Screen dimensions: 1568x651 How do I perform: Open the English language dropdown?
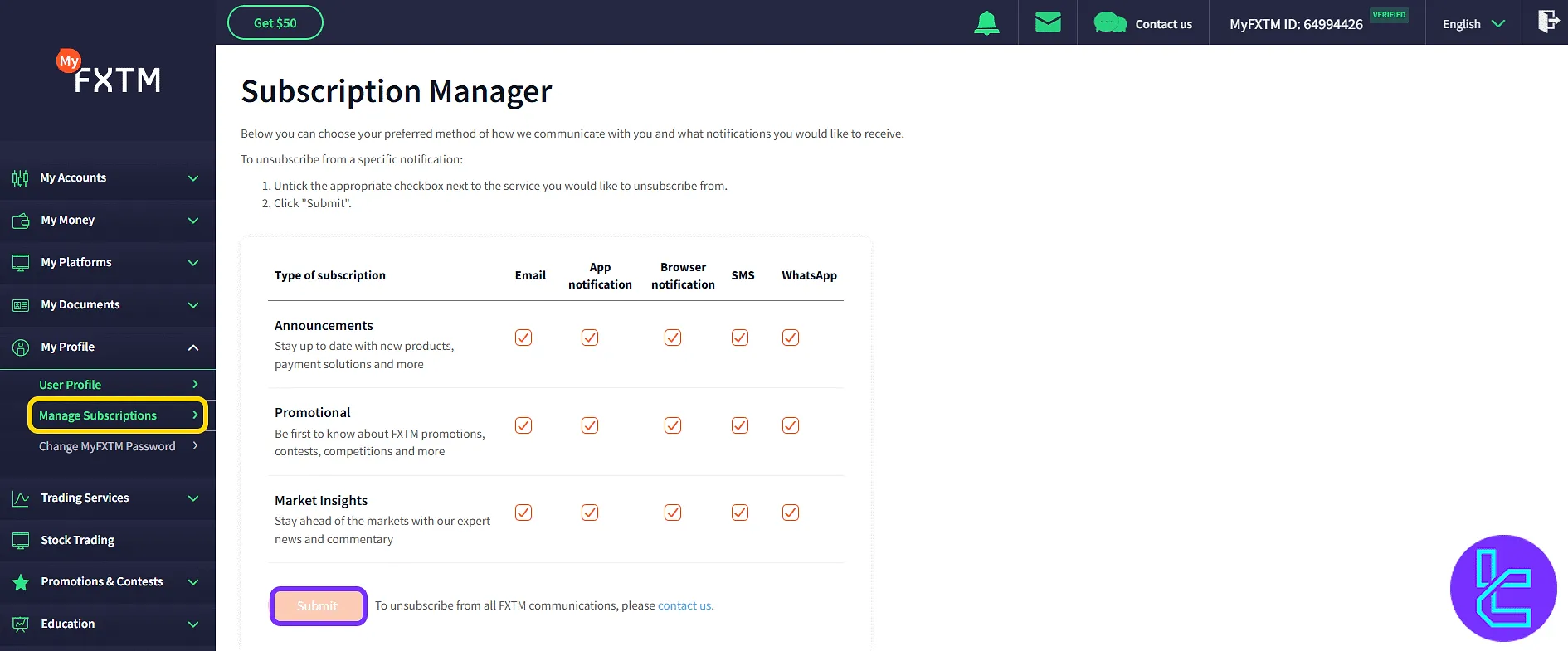point(1473,24)
